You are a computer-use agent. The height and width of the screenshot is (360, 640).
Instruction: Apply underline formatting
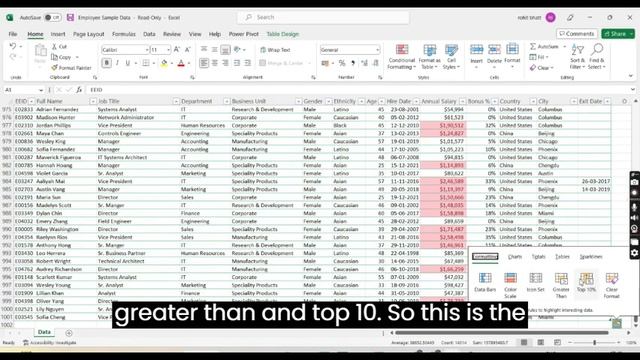coord(128,63)
